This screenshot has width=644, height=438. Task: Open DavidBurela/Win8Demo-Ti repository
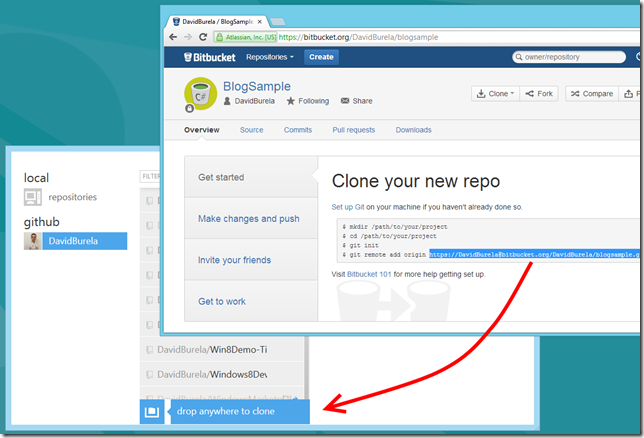click(x=221, y=350)
